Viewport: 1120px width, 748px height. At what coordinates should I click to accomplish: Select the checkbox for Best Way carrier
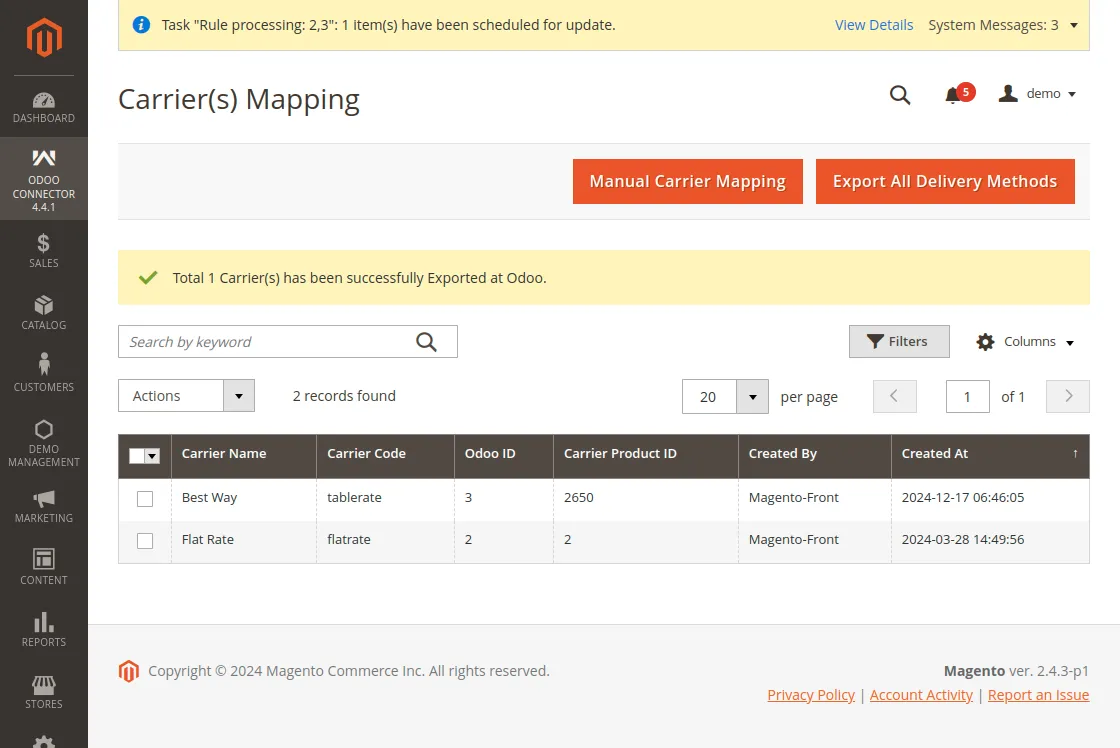tap(145, 498)
